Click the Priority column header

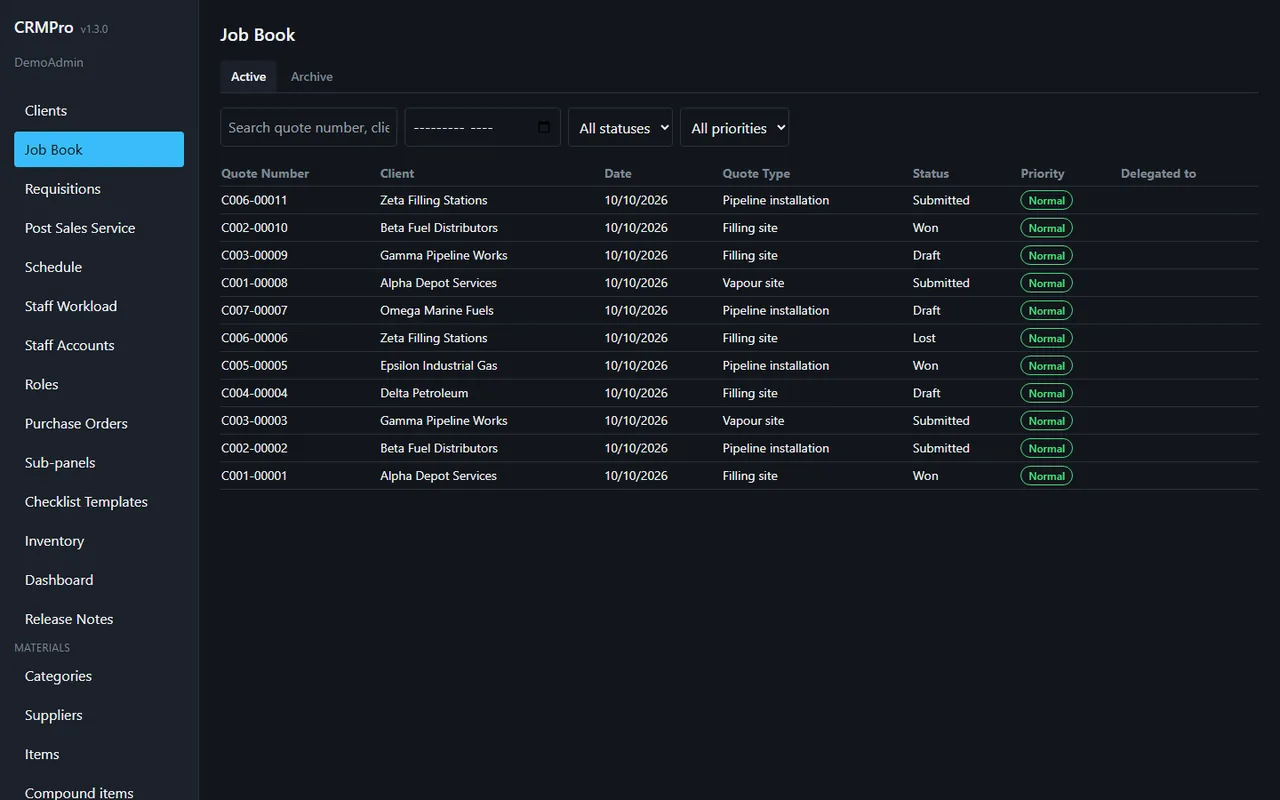1043,173
